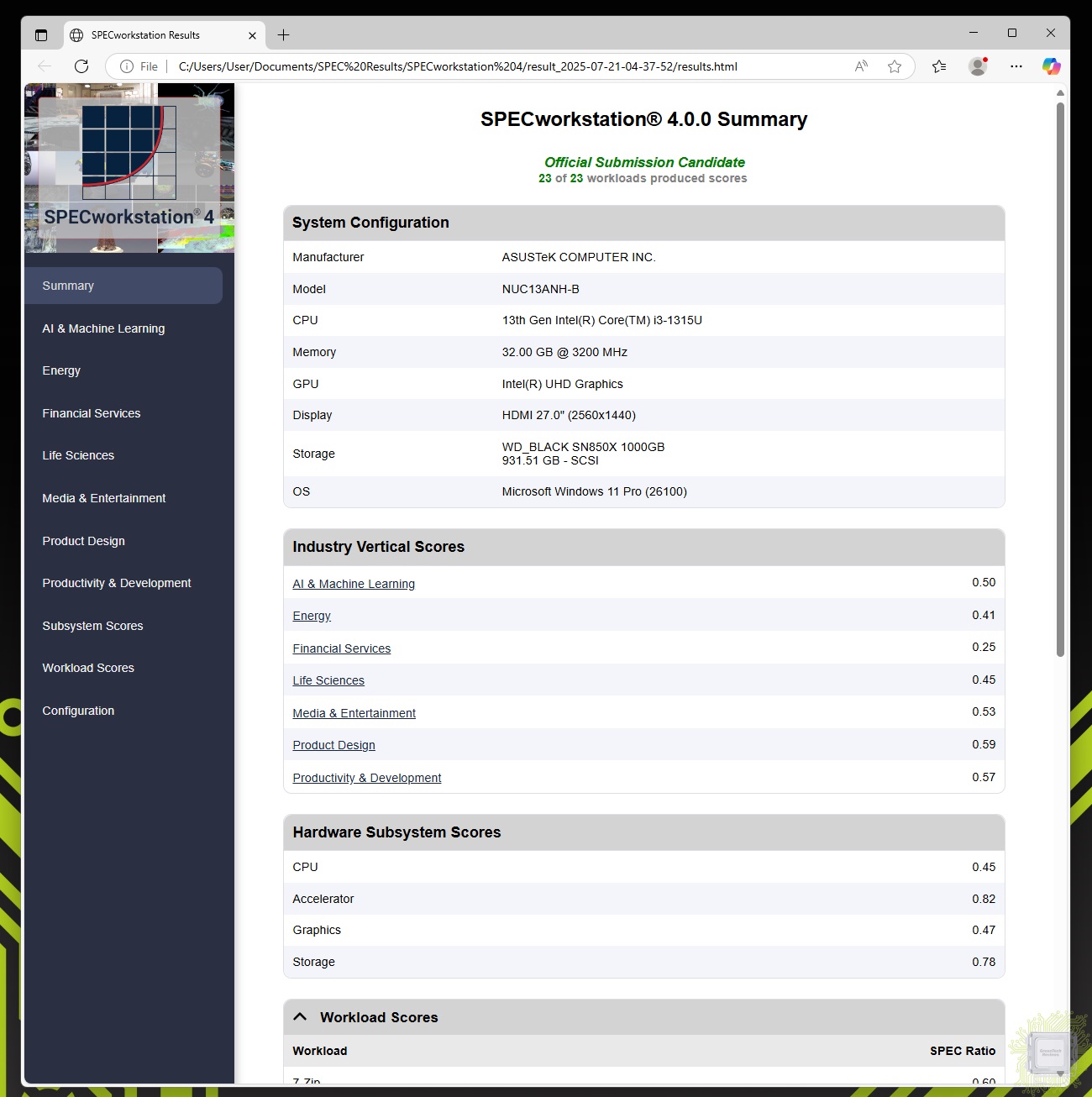Click the AI & Machine Learning score link

pyautogui.click(x=354, y=584)
